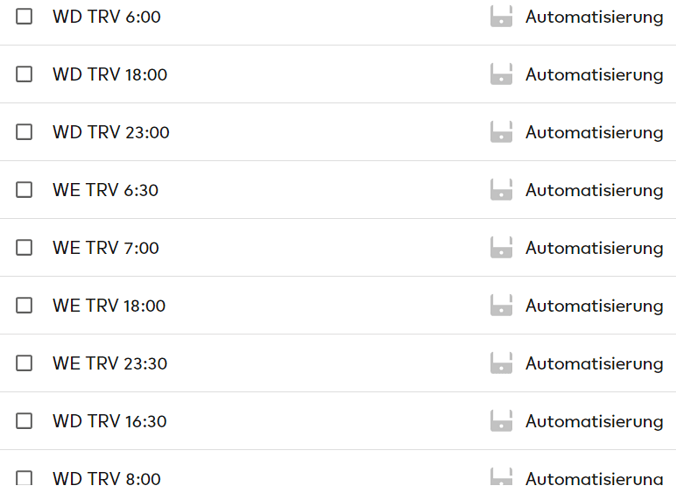676x500 pixels.
Task: Click the automation icon beside WE TRV 18:00
Action: [501, 306]
